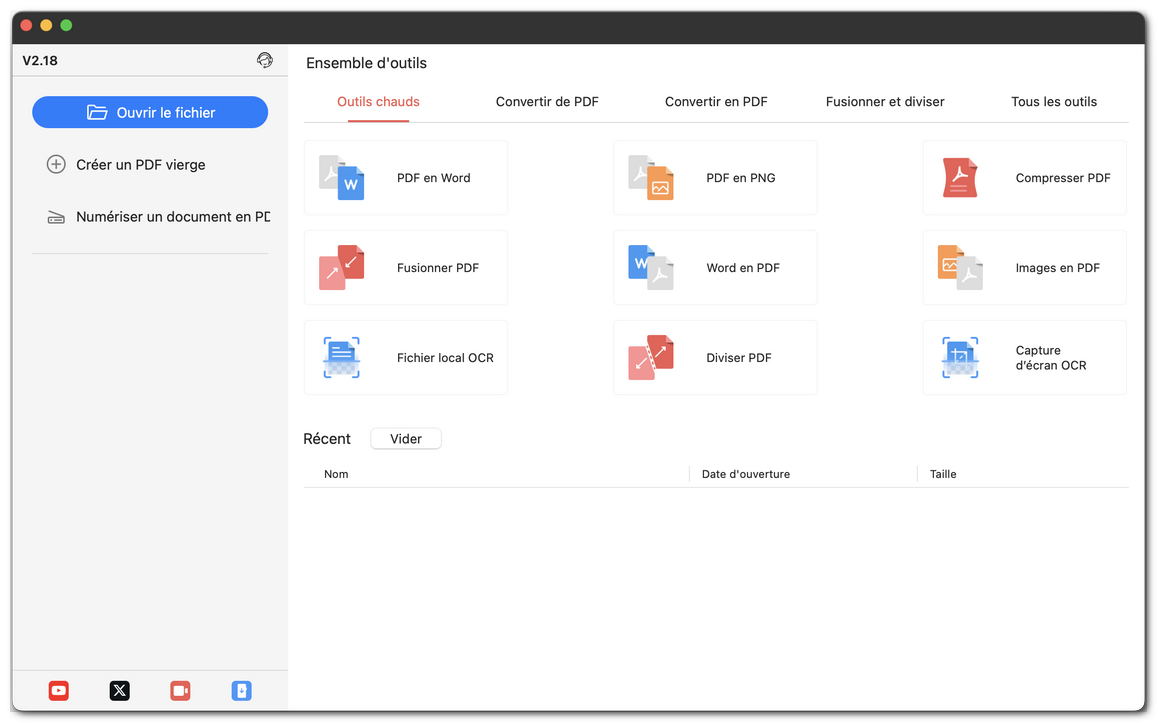This screenshot has width=1158, height=723.
Task: Clear recent files with Vider
Action: pos(405,438)
